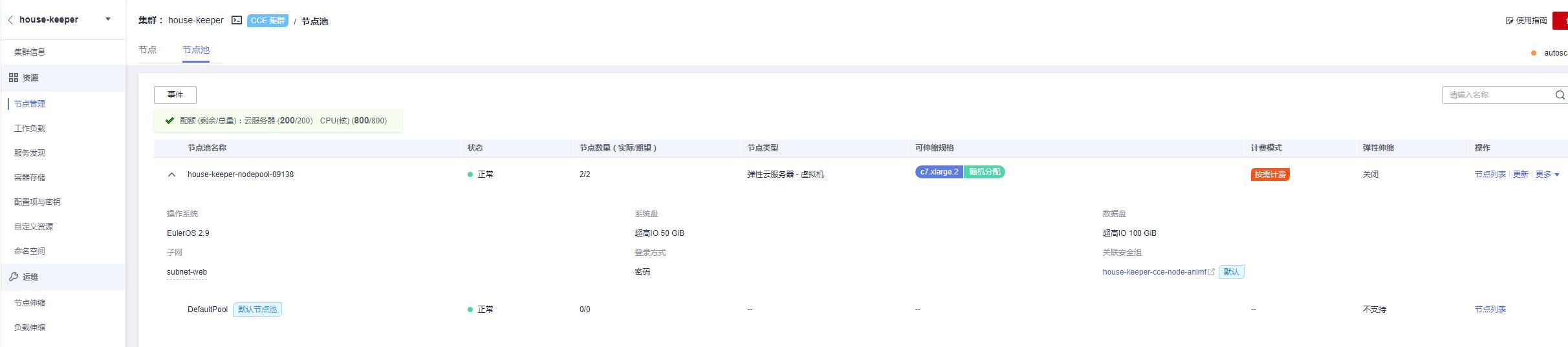Go to 工作负载 in the sidebar
1568x347 pixels.
click(30, 128)
